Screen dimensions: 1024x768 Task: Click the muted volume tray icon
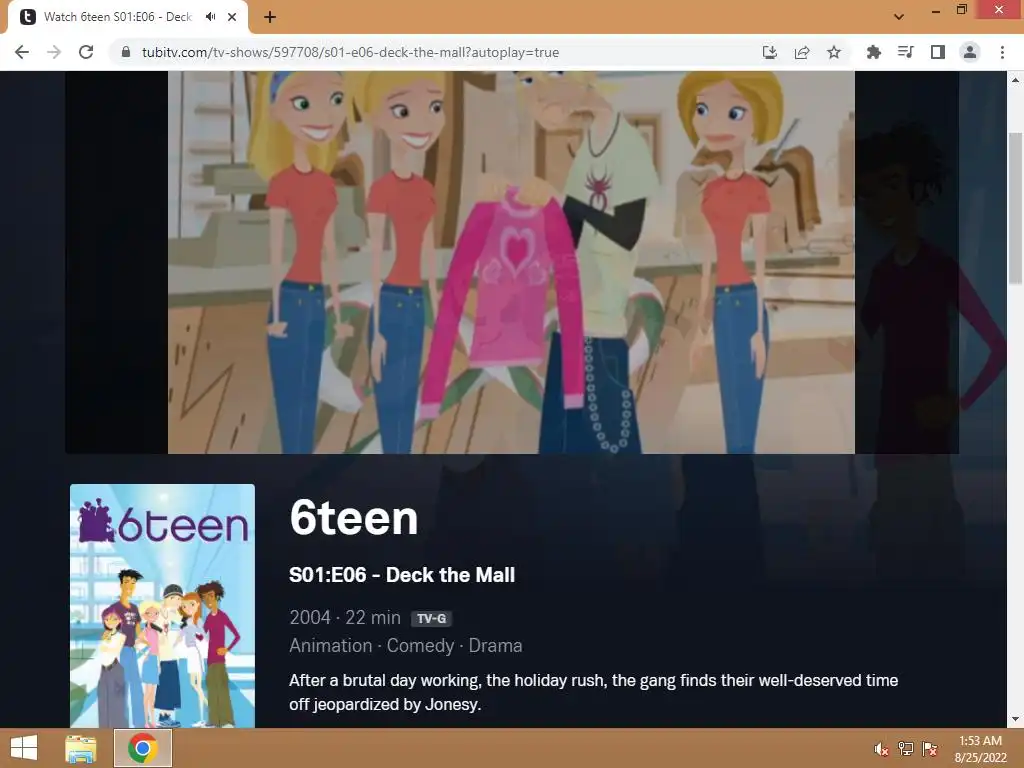881,749
